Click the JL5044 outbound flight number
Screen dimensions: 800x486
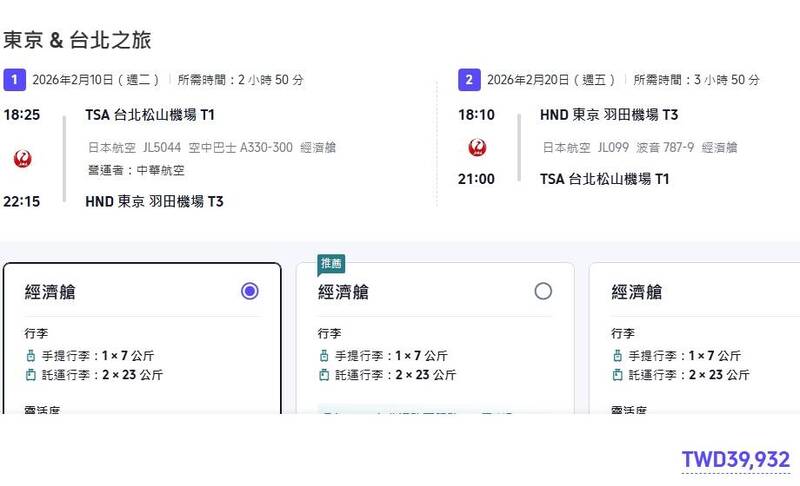click(x=162, y=147)
